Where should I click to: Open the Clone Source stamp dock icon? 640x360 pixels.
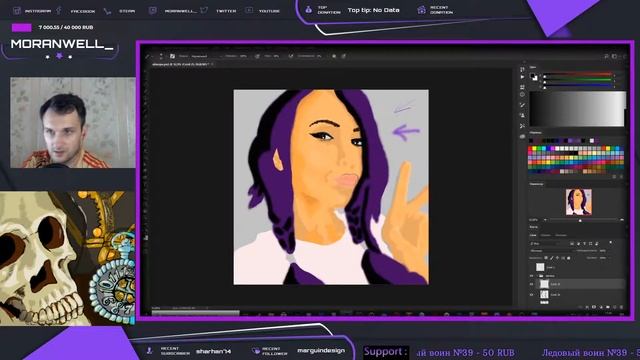[522, 115]
